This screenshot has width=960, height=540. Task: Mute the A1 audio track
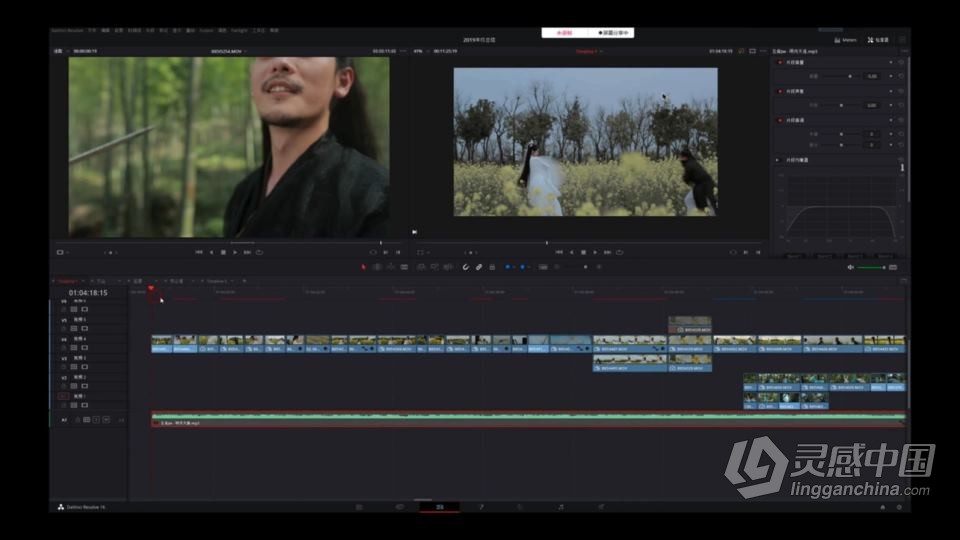click(107, 420)
